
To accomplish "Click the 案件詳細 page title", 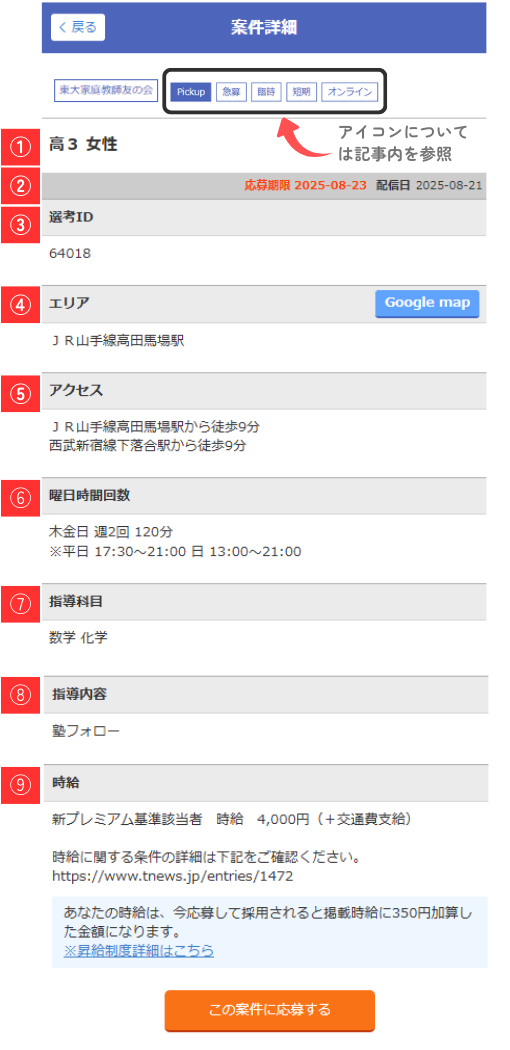I will point(264,27).
